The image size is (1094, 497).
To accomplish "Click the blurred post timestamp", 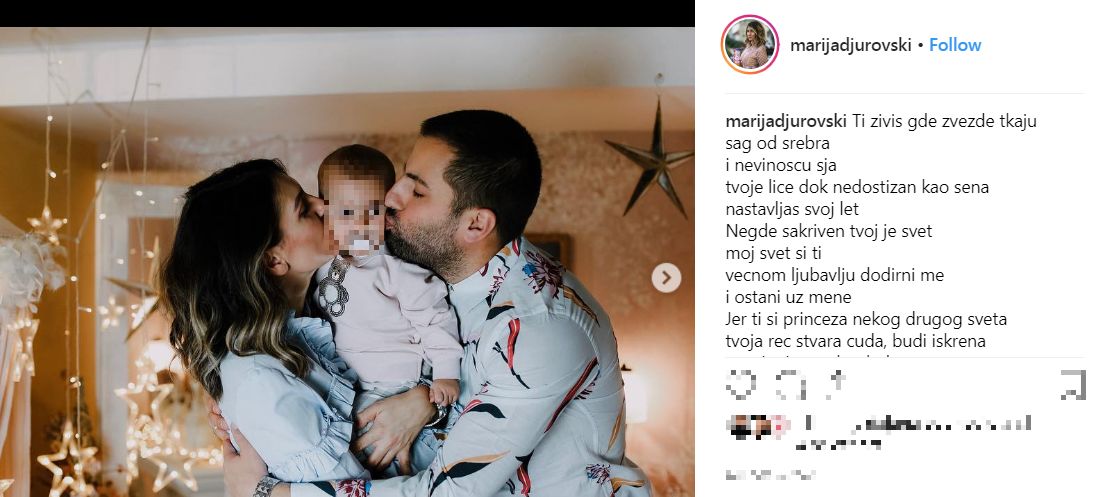I will 770,475.
